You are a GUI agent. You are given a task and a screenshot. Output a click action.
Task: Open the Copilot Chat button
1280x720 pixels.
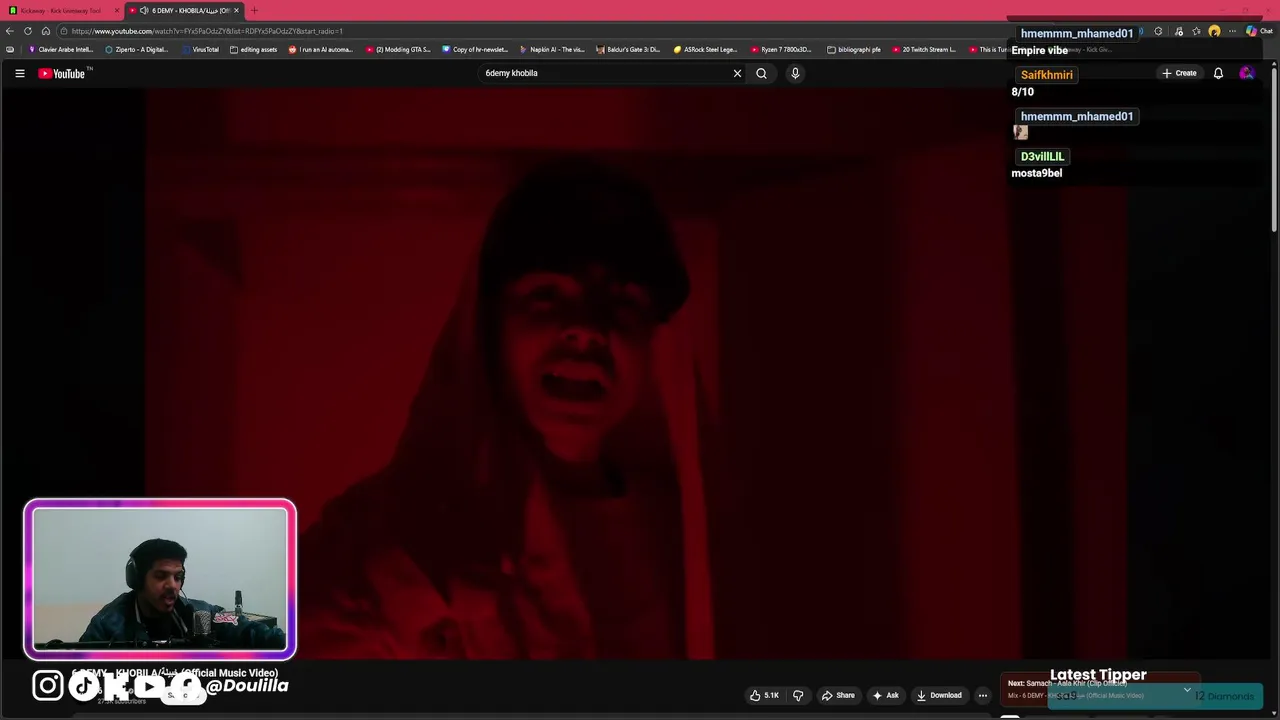click(1259, 31)
